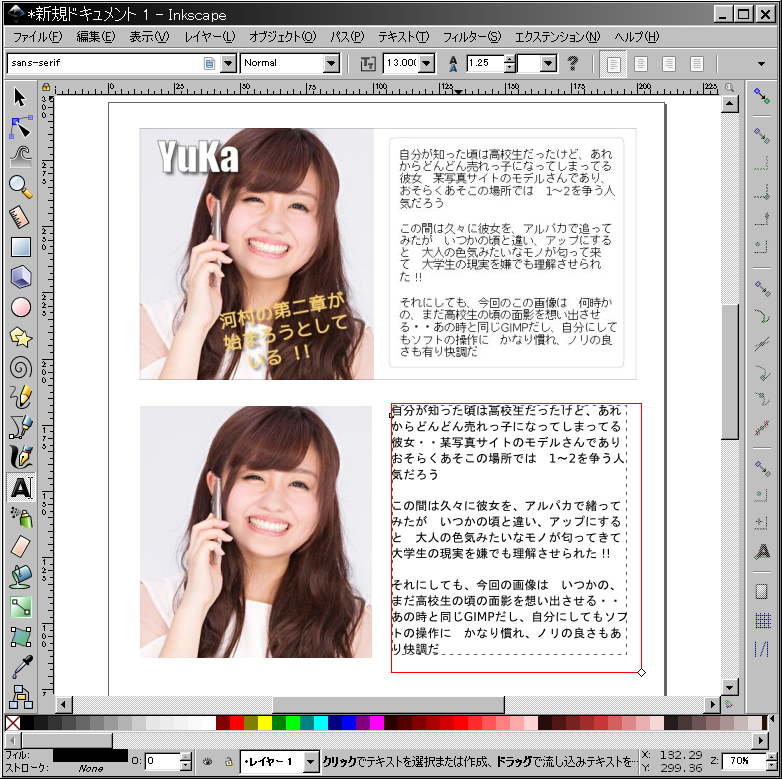Select the Text tool
The image size is (782, 779).
point(21,487)
